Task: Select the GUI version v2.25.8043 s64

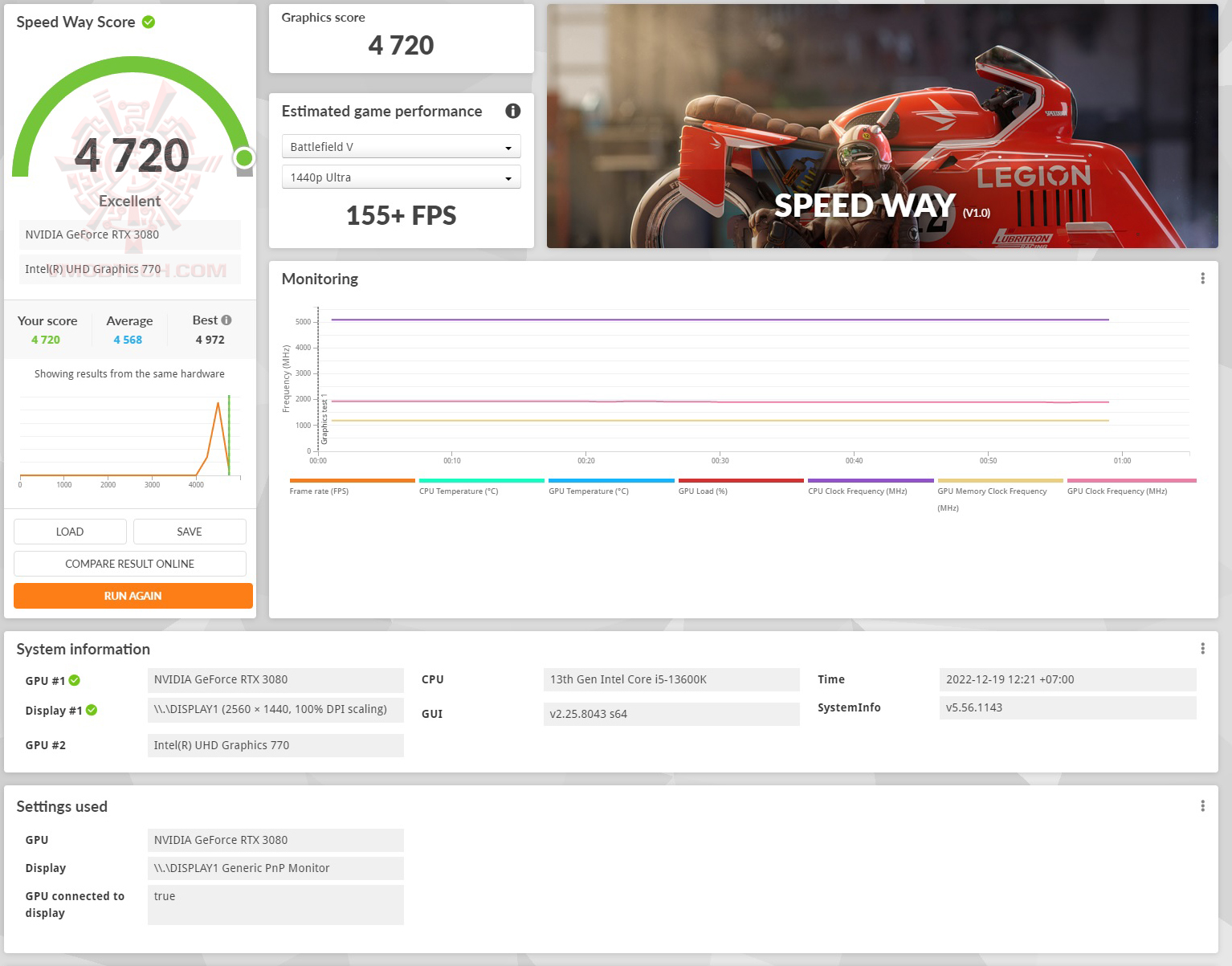Action: click(x=671, y=714)
